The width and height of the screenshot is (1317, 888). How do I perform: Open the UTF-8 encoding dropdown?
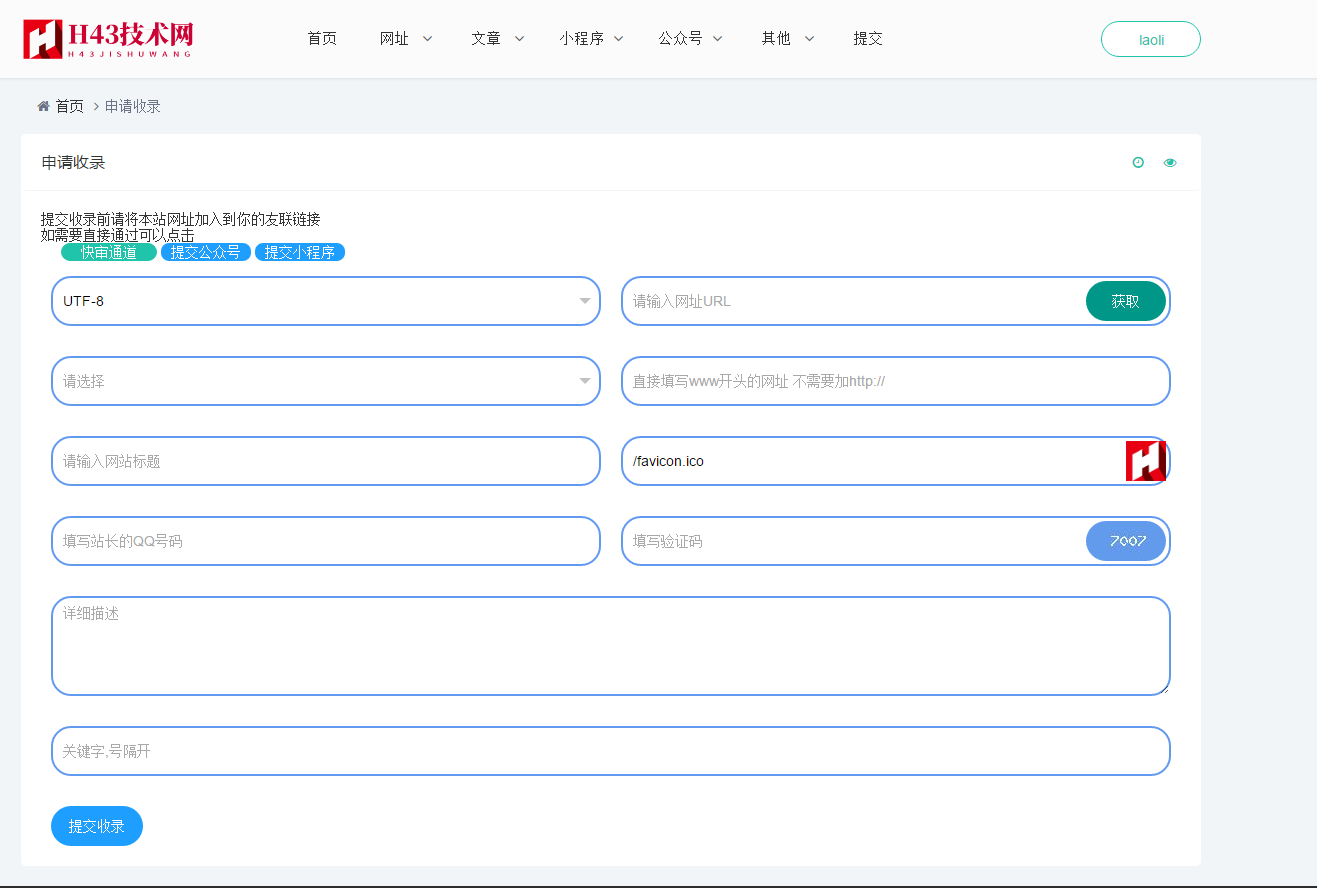point(325,301)
